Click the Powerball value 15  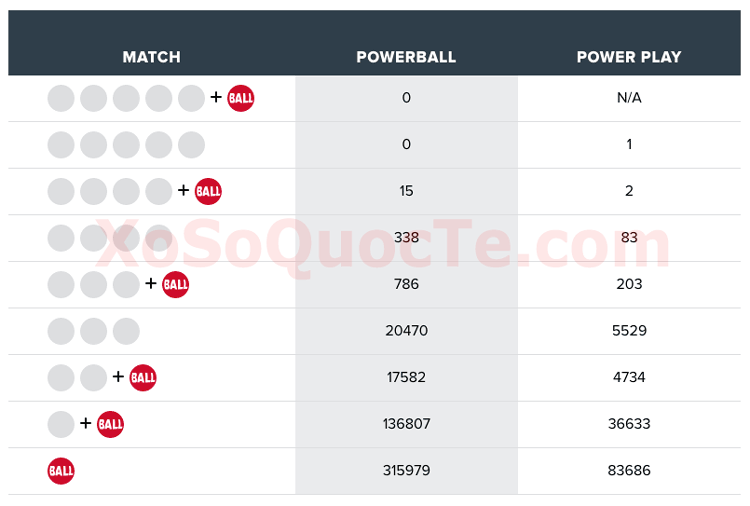pos(406,191)
